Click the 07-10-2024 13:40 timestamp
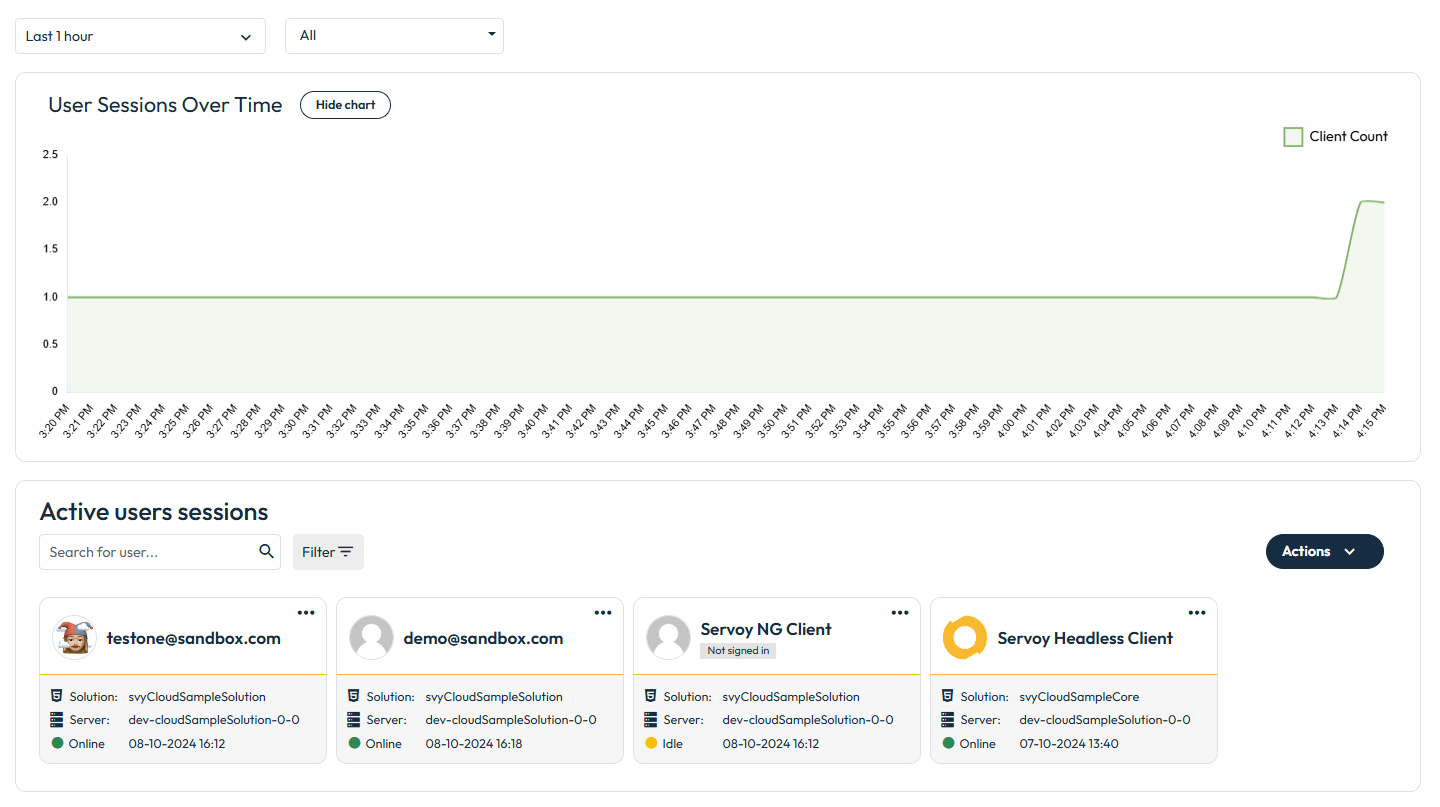1440x807 pixels. point(1069,744)
